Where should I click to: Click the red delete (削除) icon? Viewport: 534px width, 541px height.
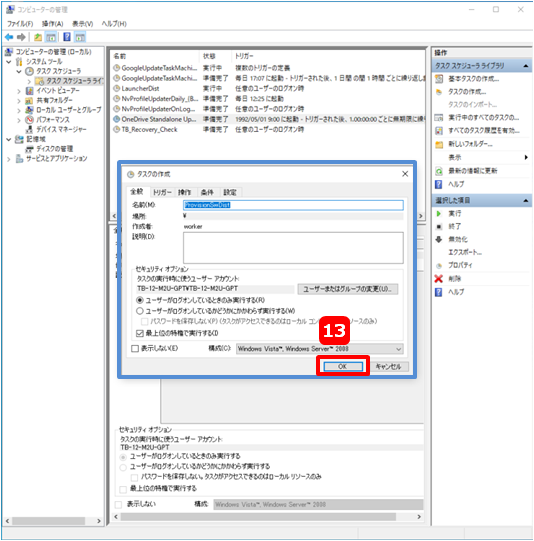(x=438, y=278)
